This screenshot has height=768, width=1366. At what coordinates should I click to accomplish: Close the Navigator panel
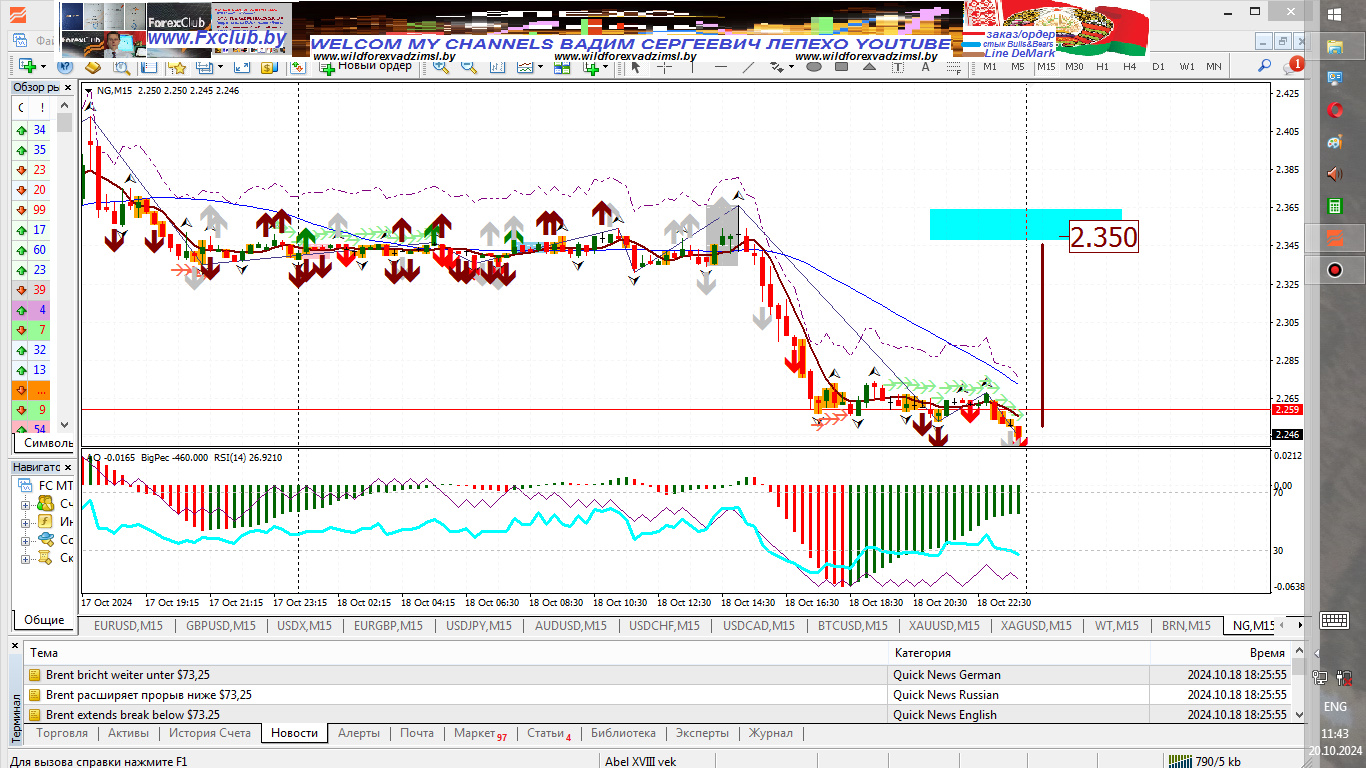(x=70, y=467)
